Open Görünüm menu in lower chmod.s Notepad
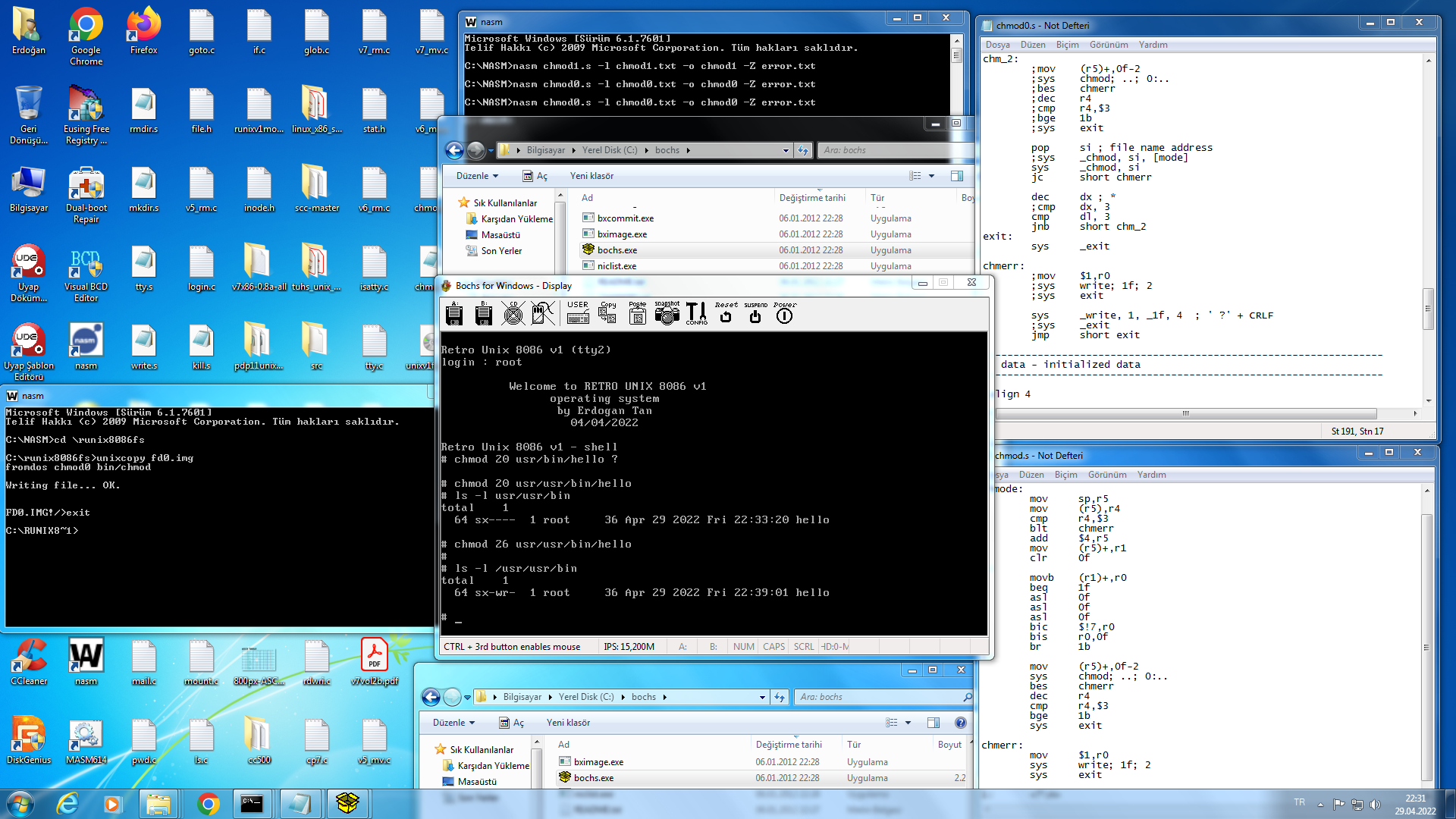Viewport: 1456px width, 819px height. pos(1107,475)
